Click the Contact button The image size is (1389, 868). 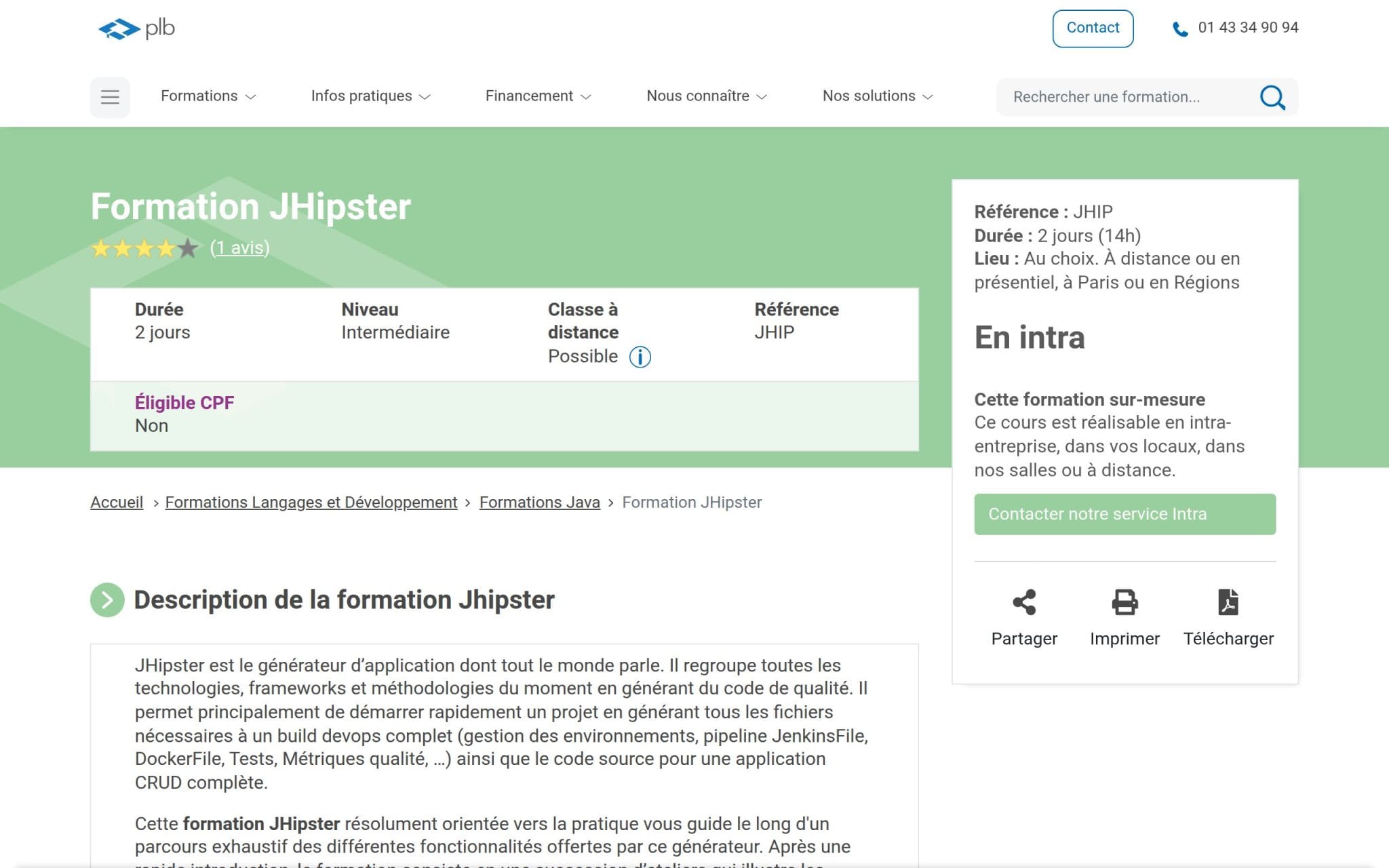click(1093, 28)
